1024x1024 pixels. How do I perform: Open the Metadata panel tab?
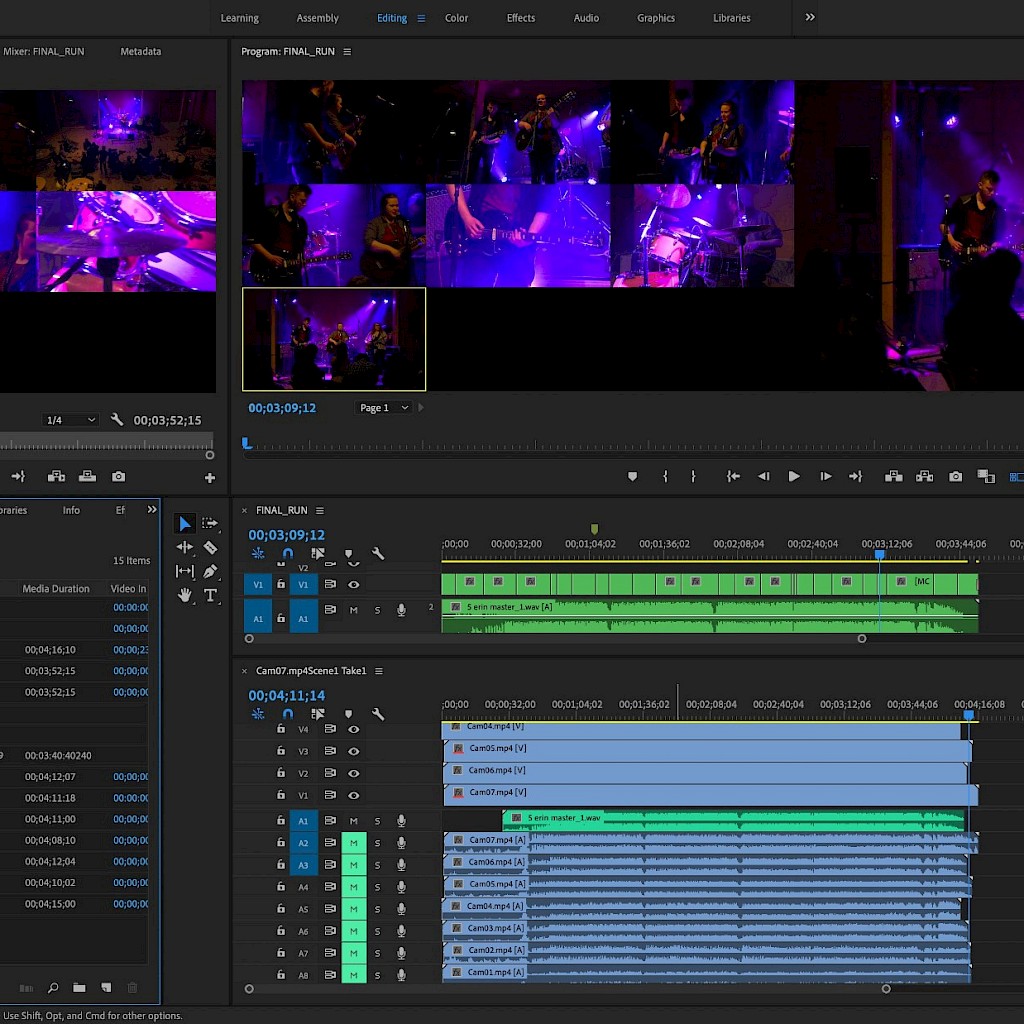click(140, 51)
